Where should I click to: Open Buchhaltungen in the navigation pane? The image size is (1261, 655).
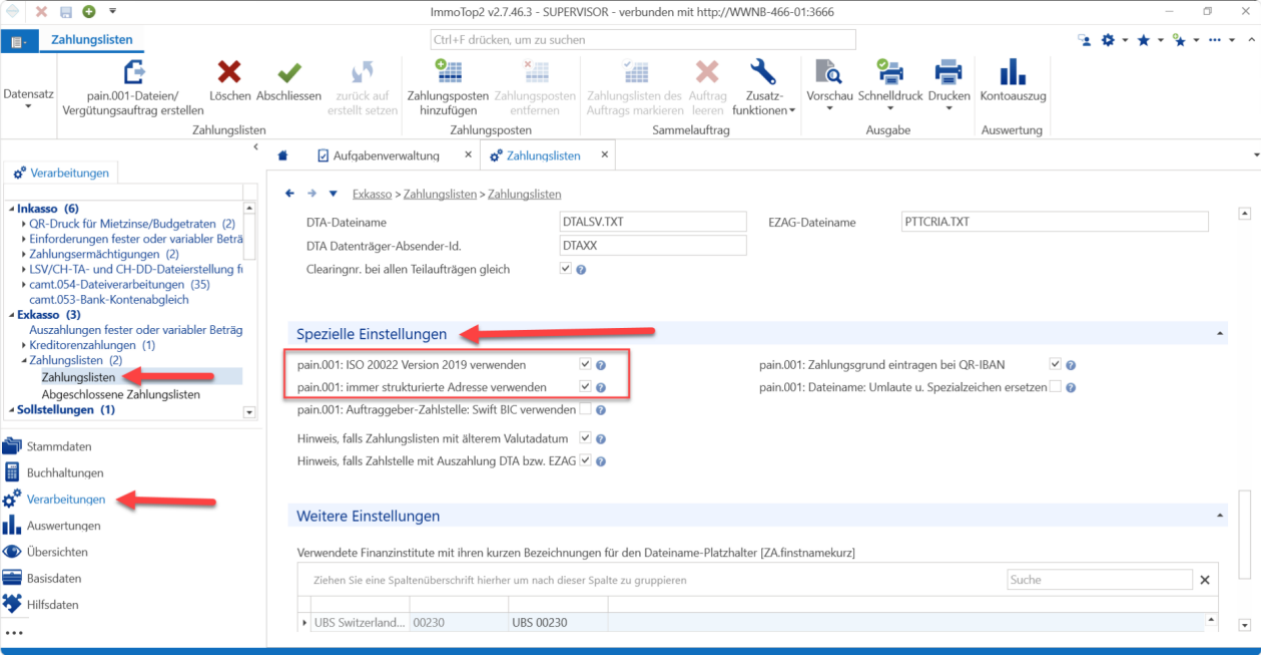coord(65,473)
